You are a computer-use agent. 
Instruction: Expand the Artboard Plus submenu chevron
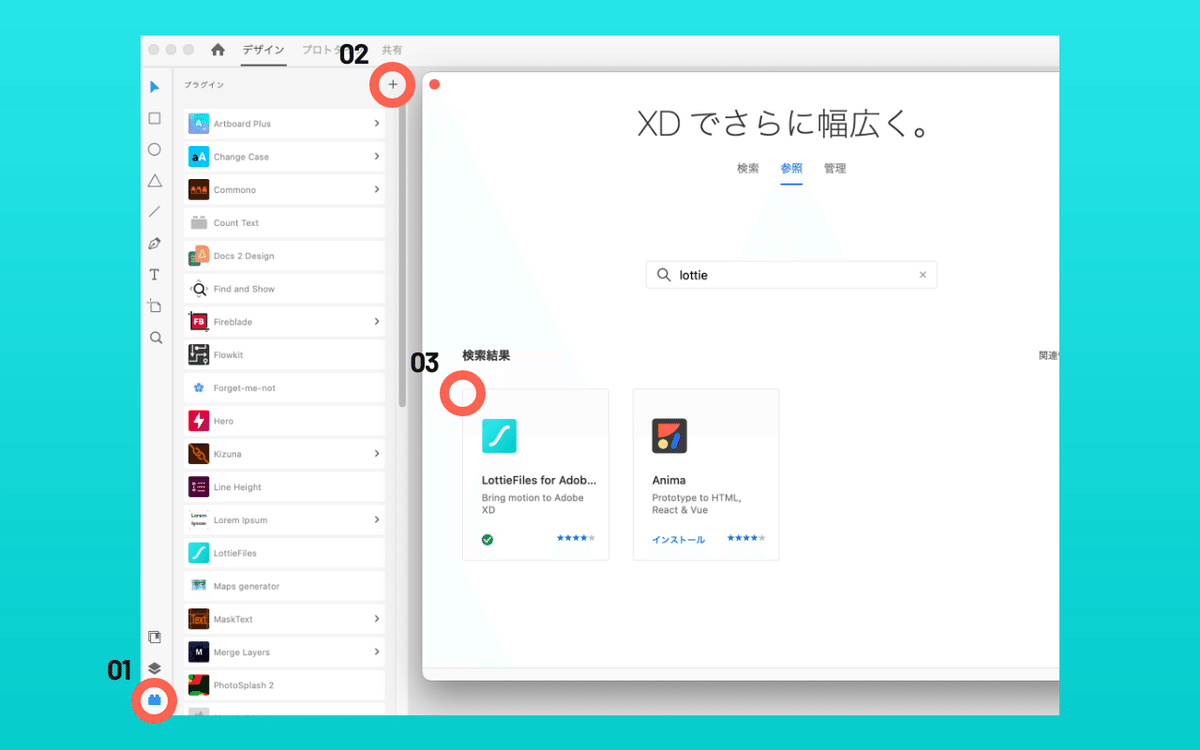[x=377, y=124]
